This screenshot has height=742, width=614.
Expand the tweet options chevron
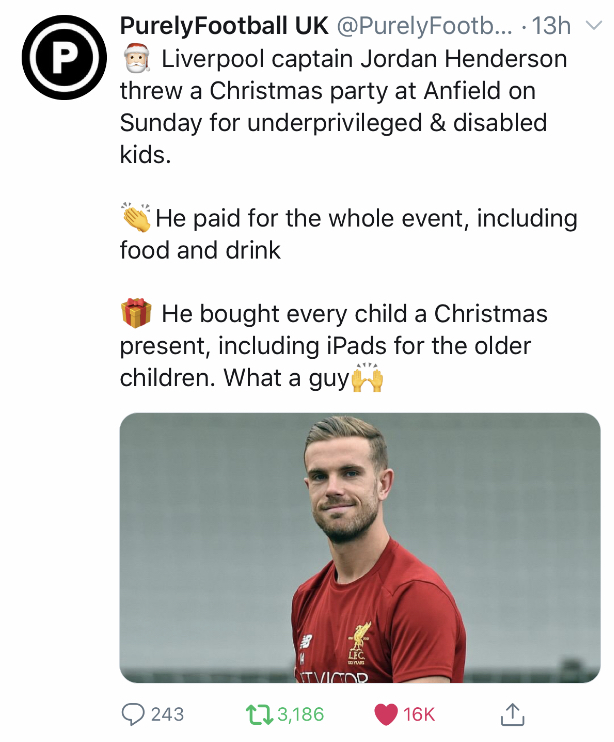point(596,28)
